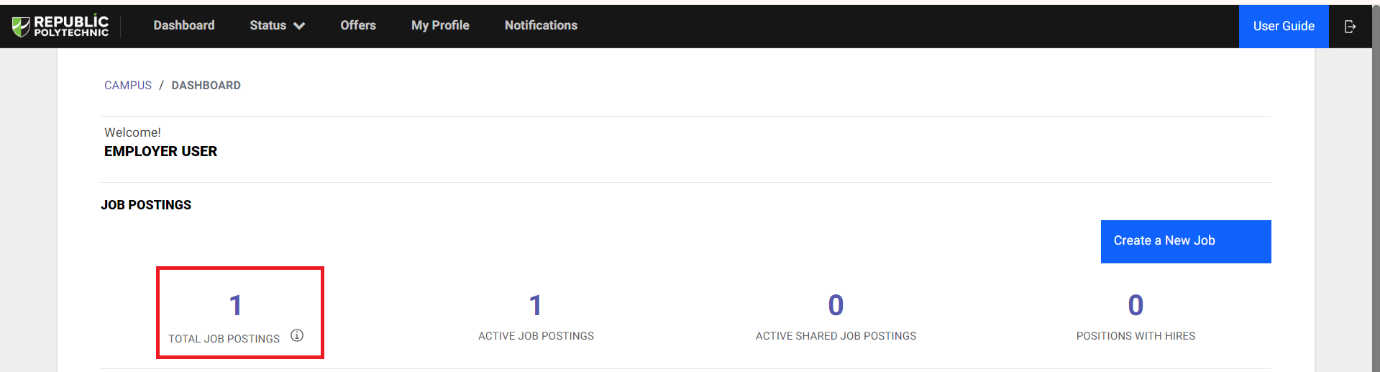Open My Profile from navigation bar
This screenshot has height=372, width=1380.
pos(440,25)
